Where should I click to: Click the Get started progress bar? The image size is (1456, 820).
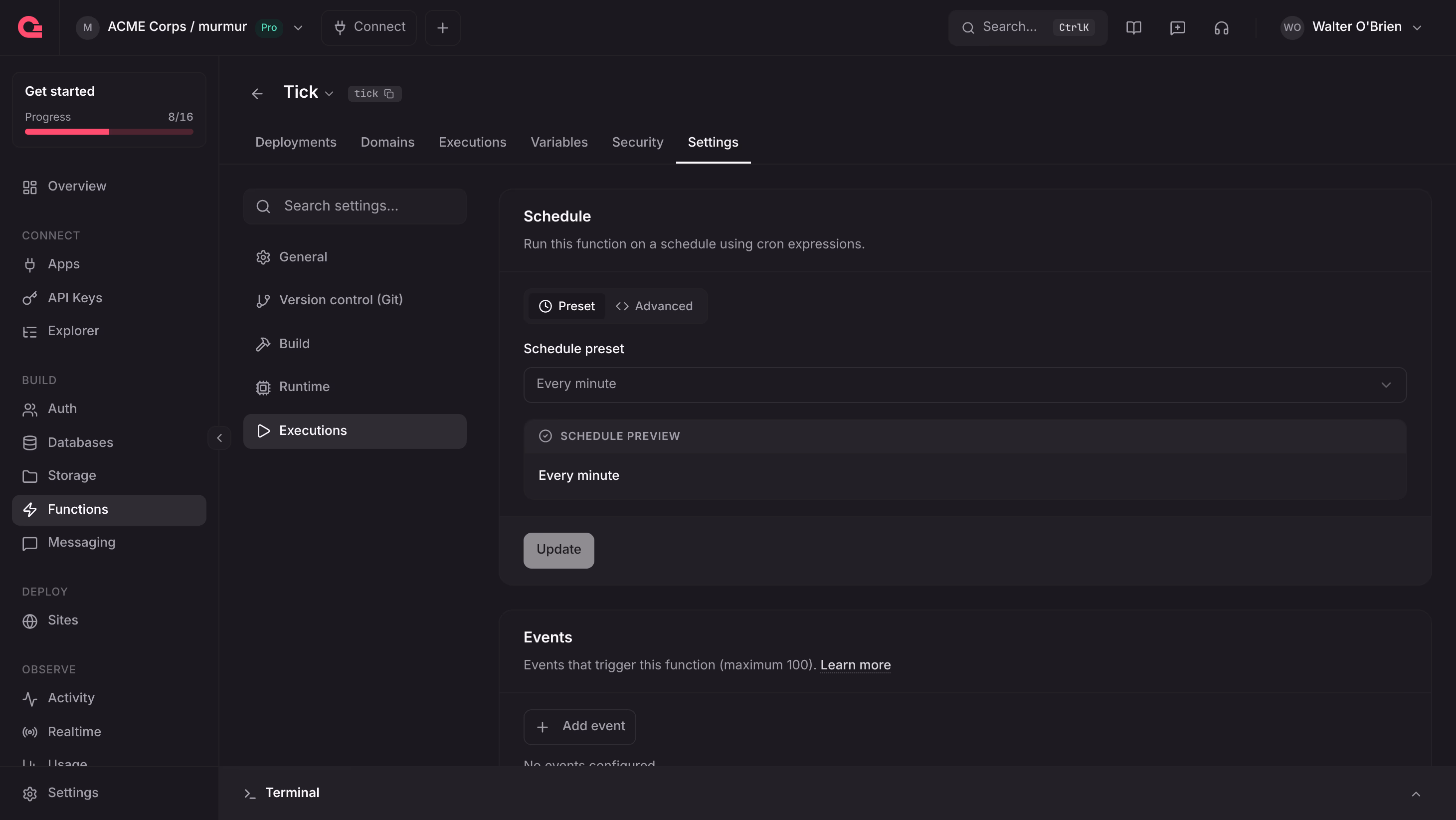109,132
